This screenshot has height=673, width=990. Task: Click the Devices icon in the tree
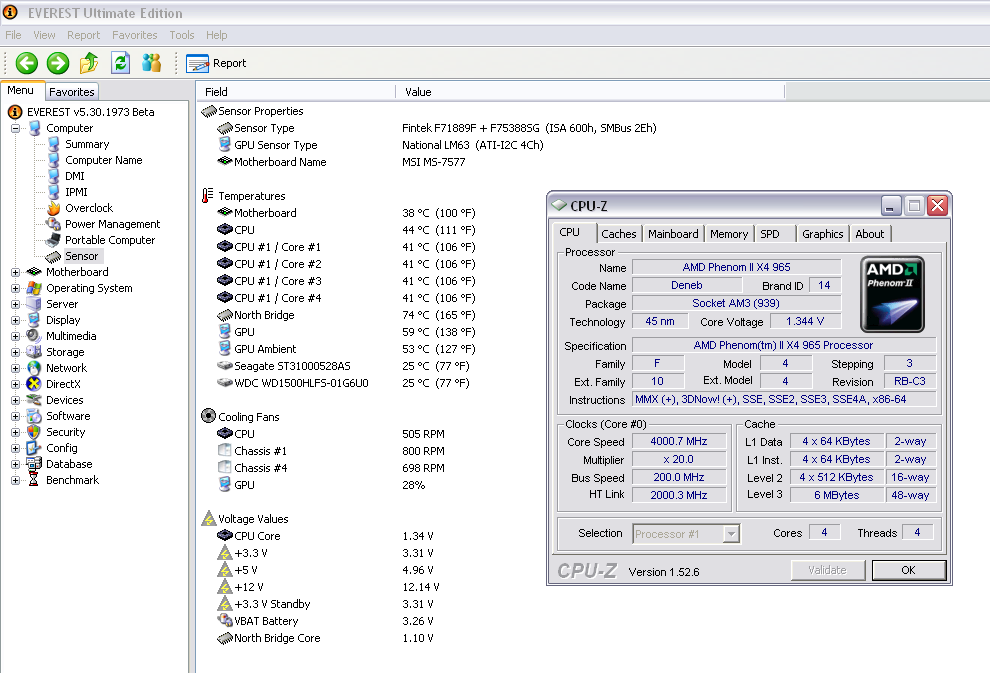click(34, 400)
